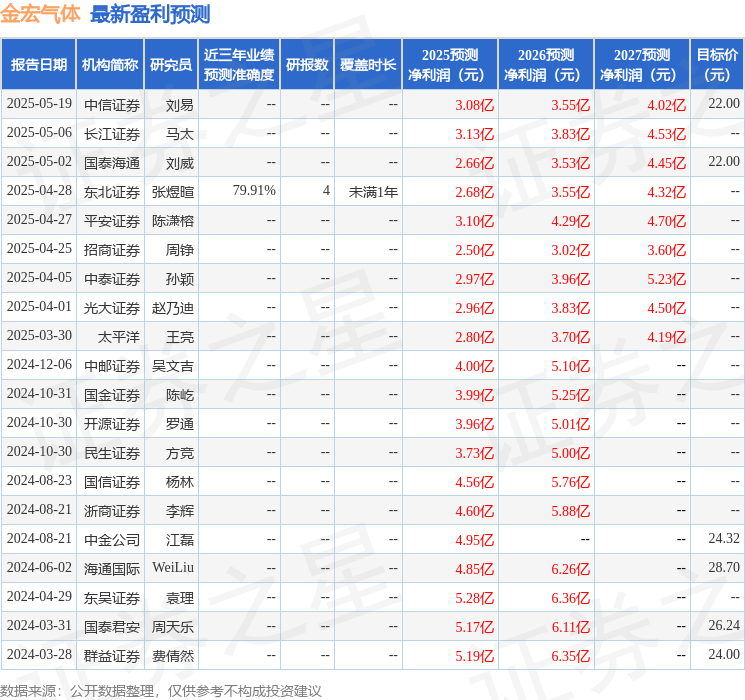The image size is (745, 700).
Task: Select the 海通国际 institution cell
Action: (x=112, y=569)
